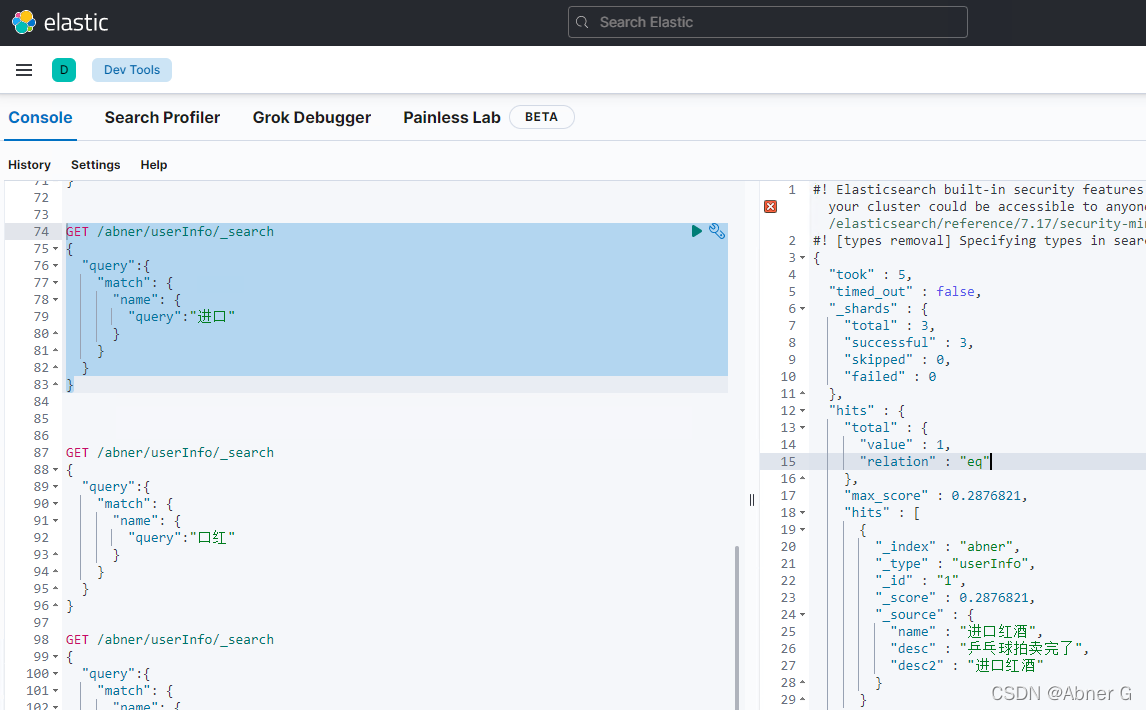Screen dimensions: 1146x710
Task: Switch to the Console tab
Action: click(x=40, y=118)
